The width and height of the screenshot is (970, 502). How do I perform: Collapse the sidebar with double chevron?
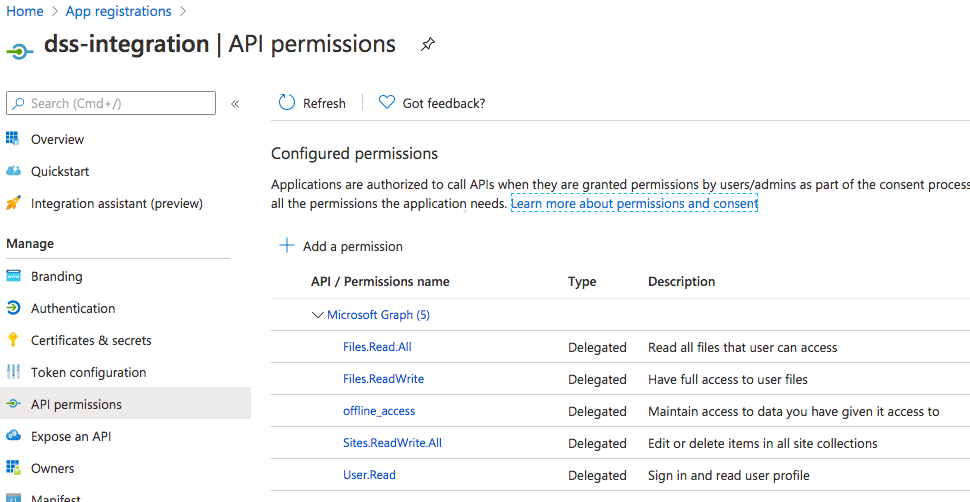coord(235,103)
